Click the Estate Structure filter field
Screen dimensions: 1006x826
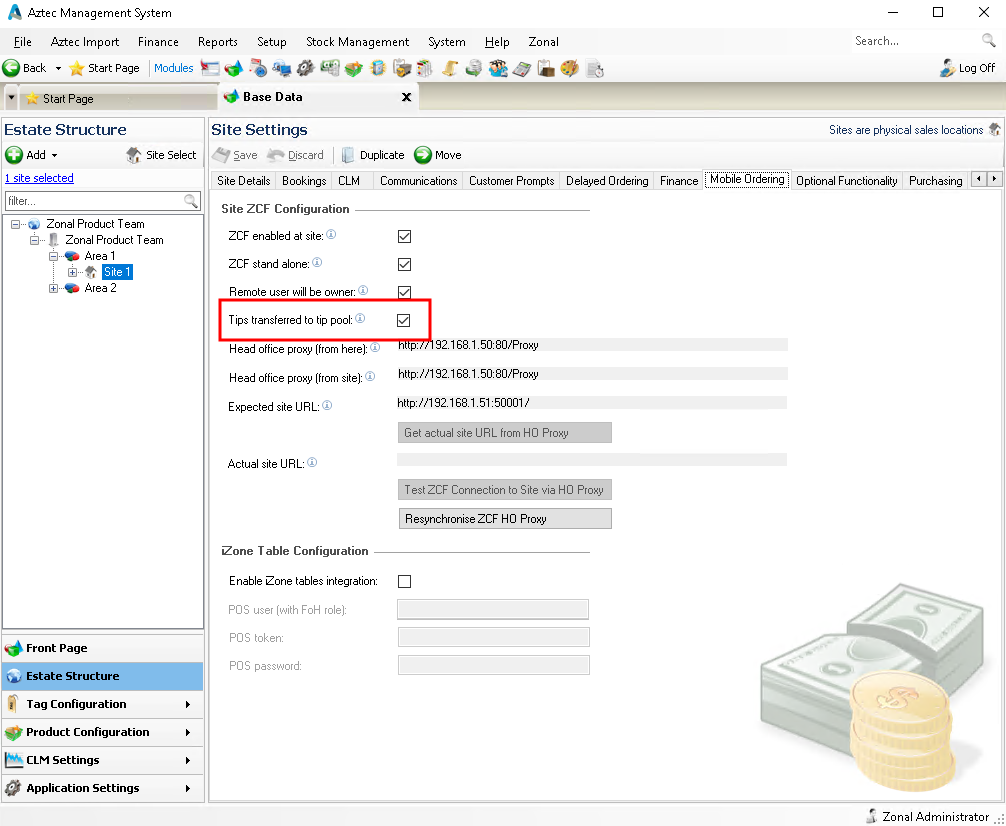pyautogui.click(x=103, y=201)
